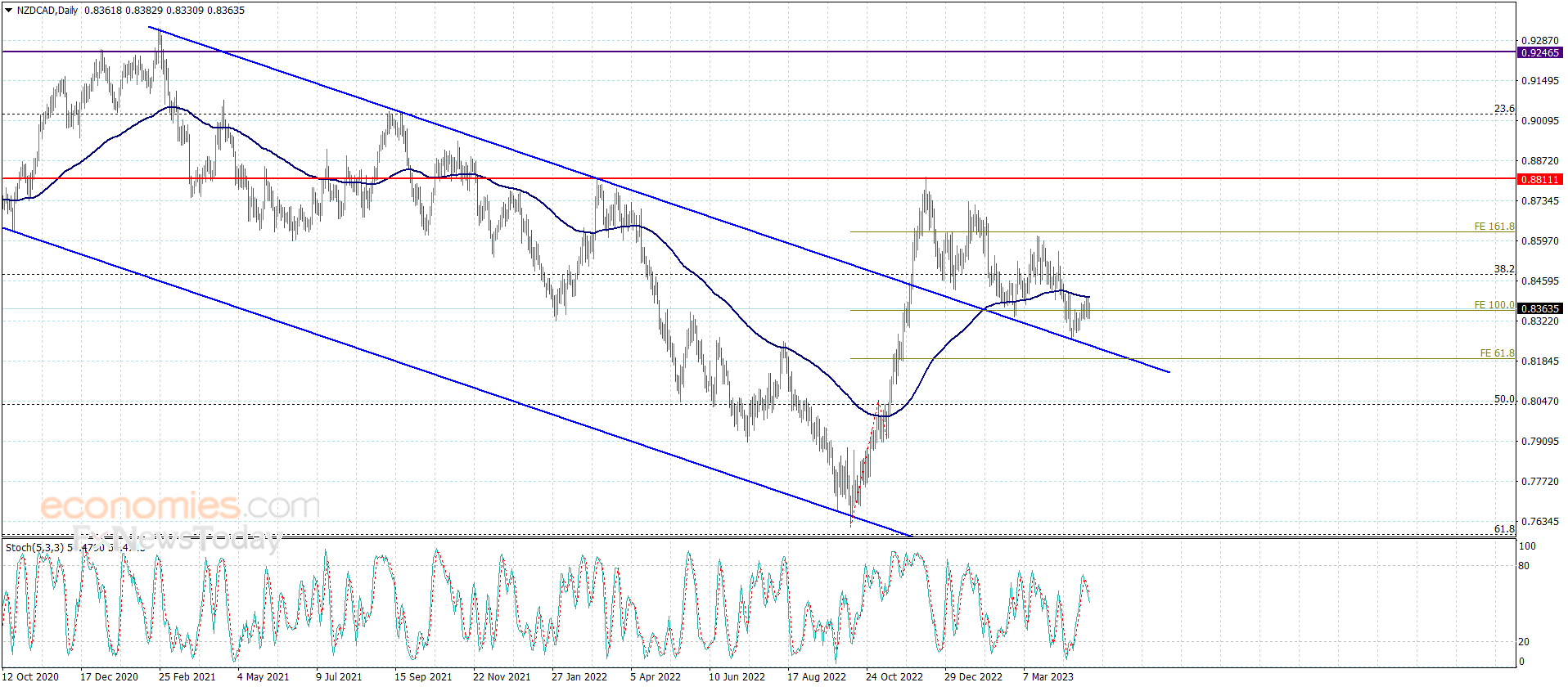The width and height of the screenshot is (1568, 687).
Task: Click the 0.79095 price axis label
Action: tap(1539, 442)
